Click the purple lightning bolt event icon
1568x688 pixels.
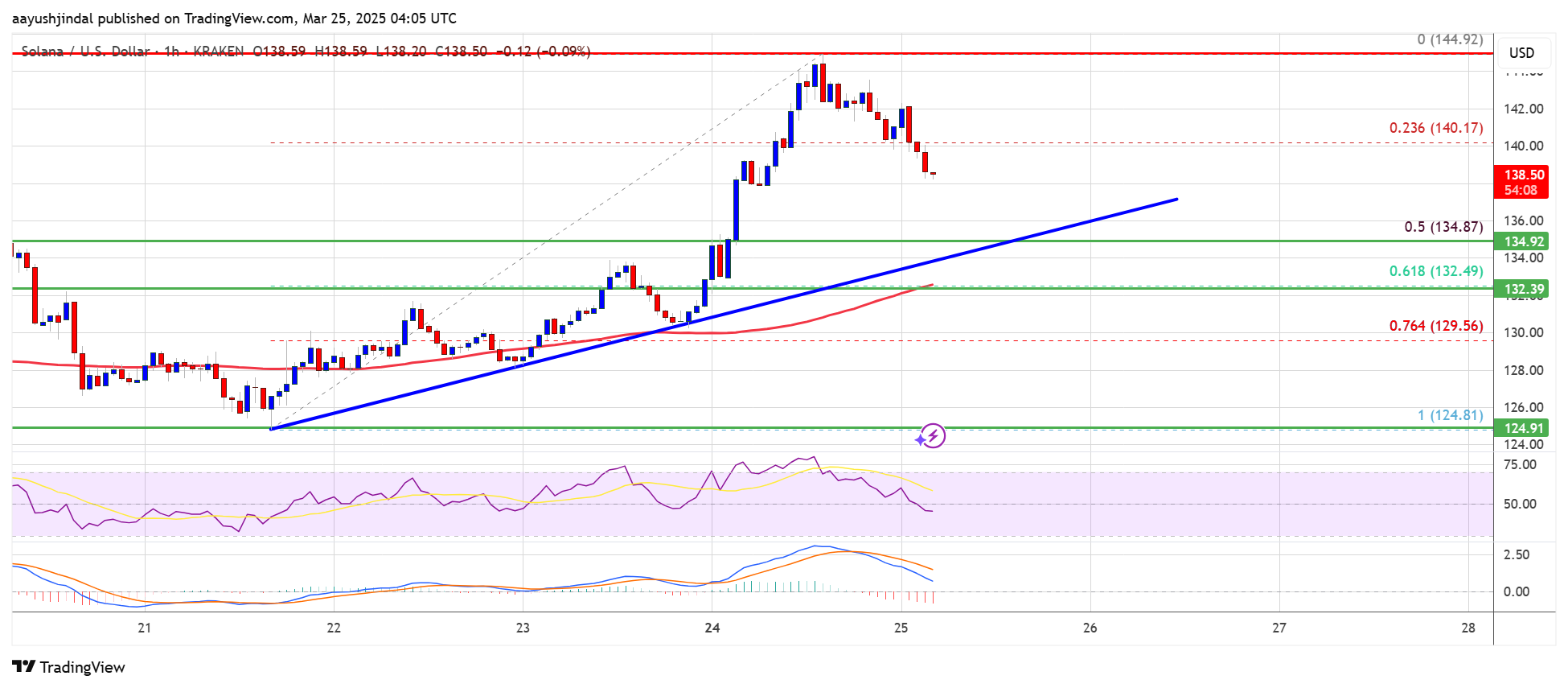(x=931, y=436)
